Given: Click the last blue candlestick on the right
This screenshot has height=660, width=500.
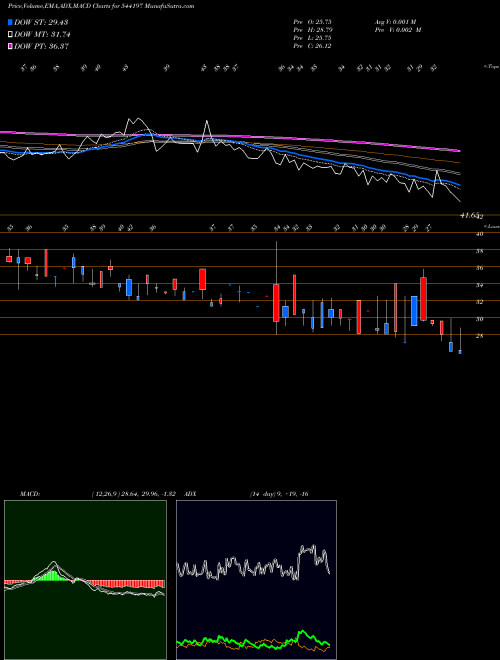Looking at the screenshot, I should (x=460, y=351).
